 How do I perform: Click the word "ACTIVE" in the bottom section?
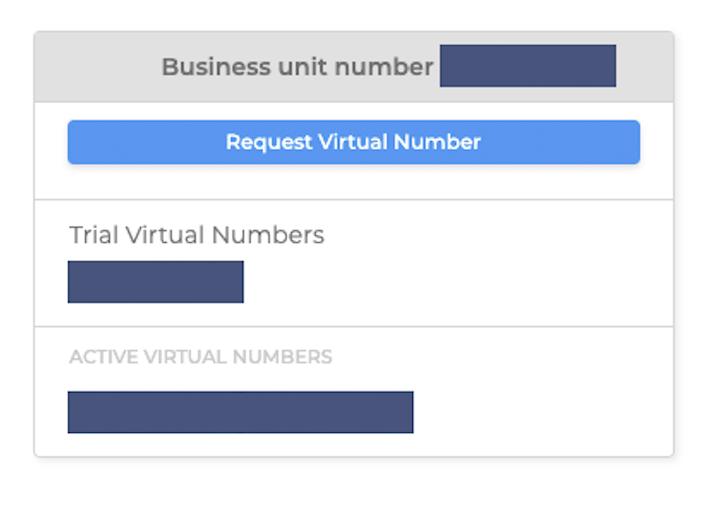click(103, 357)
